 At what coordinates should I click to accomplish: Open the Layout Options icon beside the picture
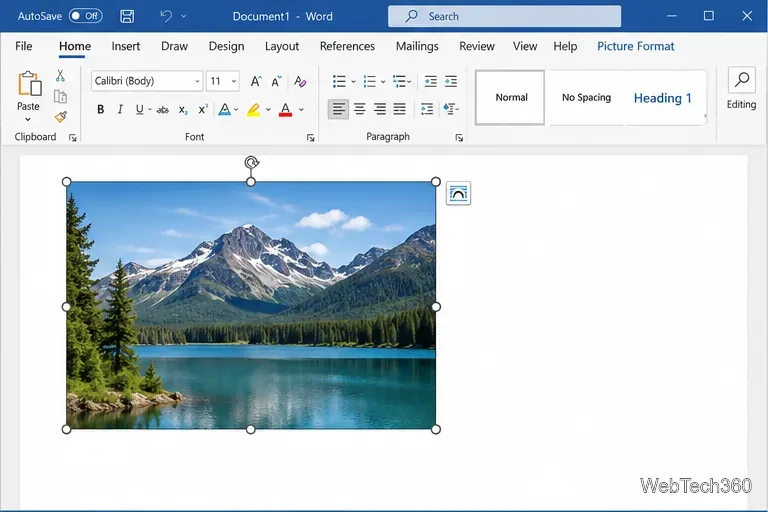(x=458, y=194)
